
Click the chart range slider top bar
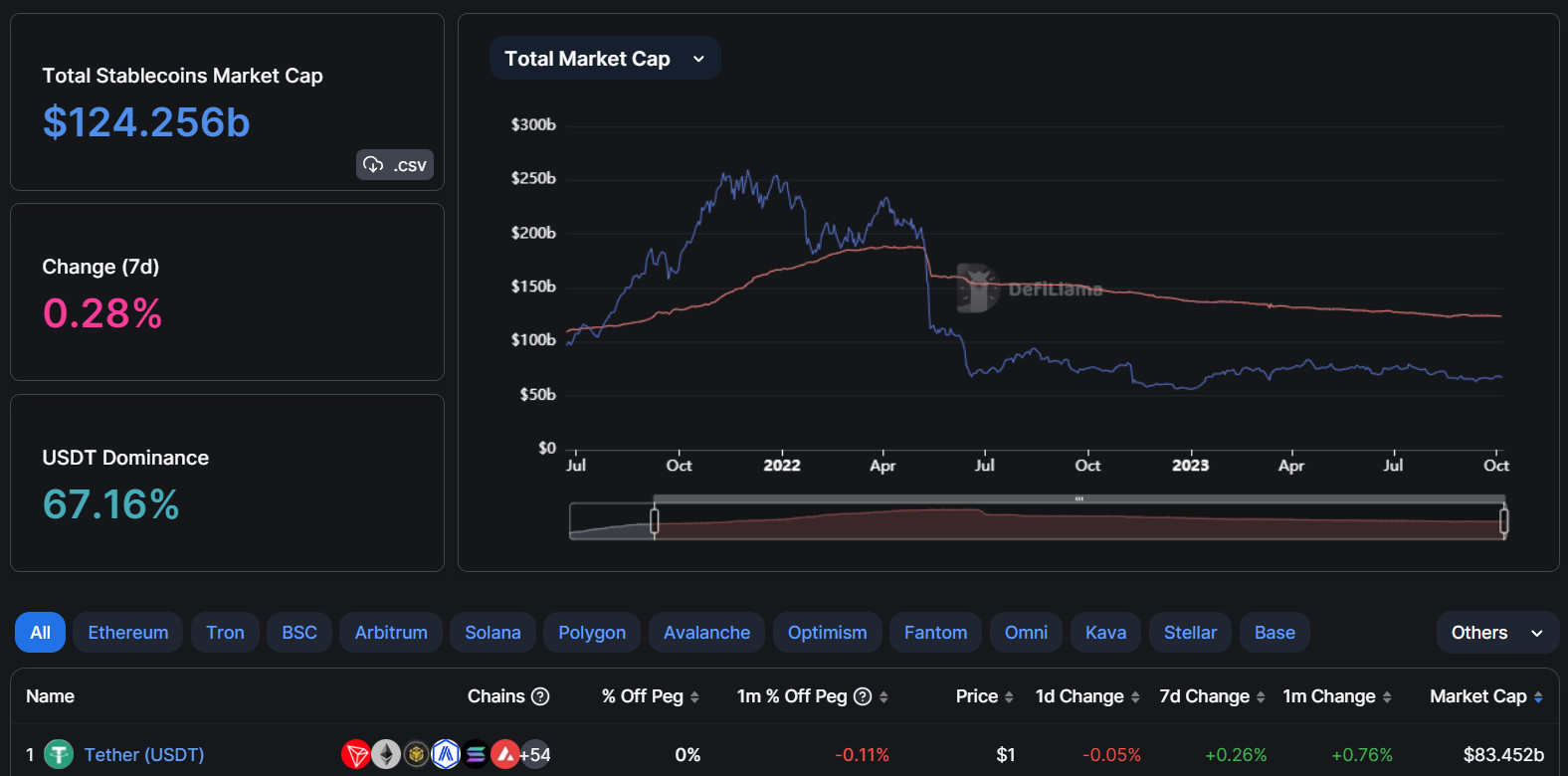pos(1078,498)
